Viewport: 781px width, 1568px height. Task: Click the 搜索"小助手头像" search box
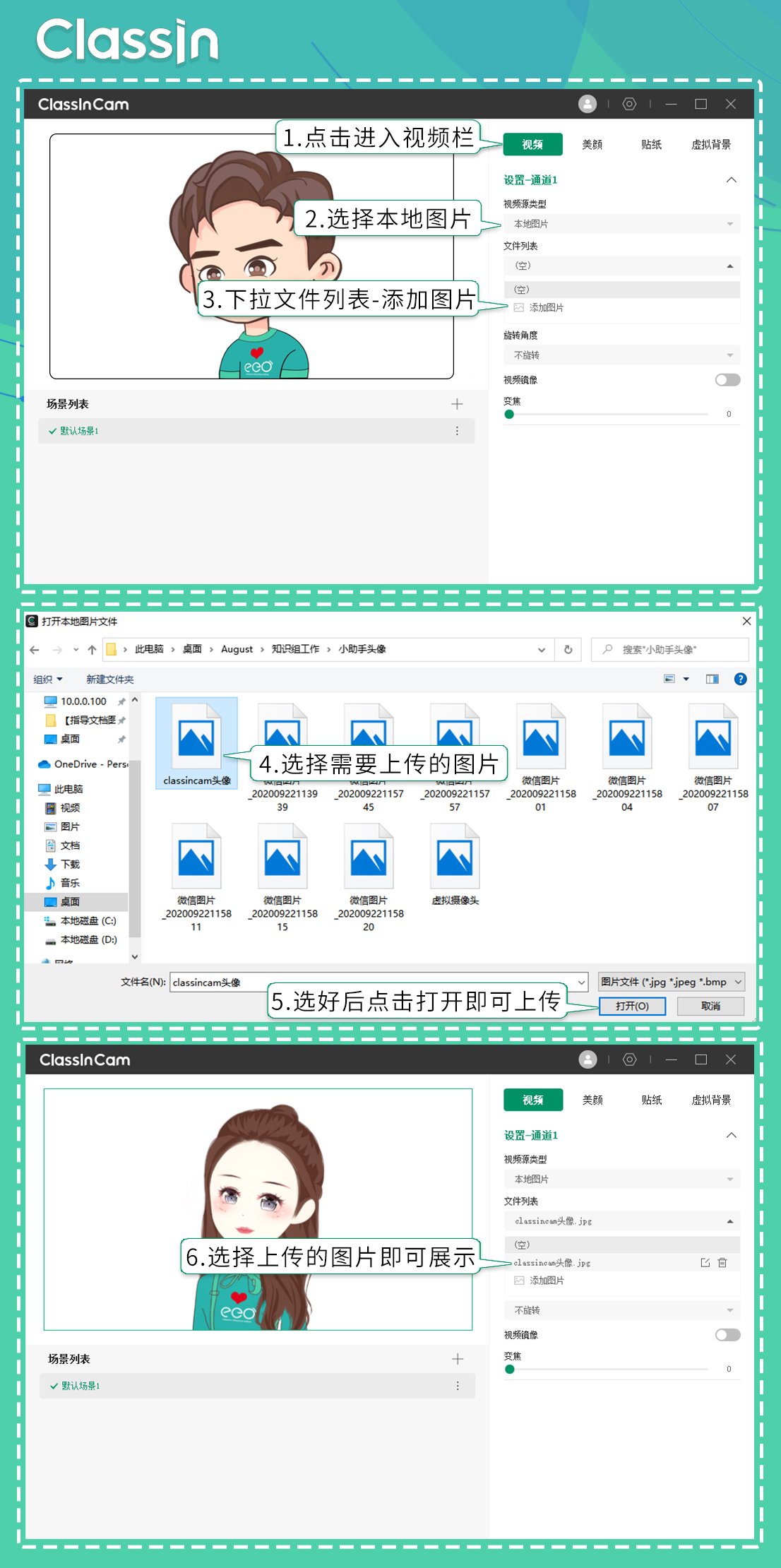pyautogui.click(x=669, y=649)
